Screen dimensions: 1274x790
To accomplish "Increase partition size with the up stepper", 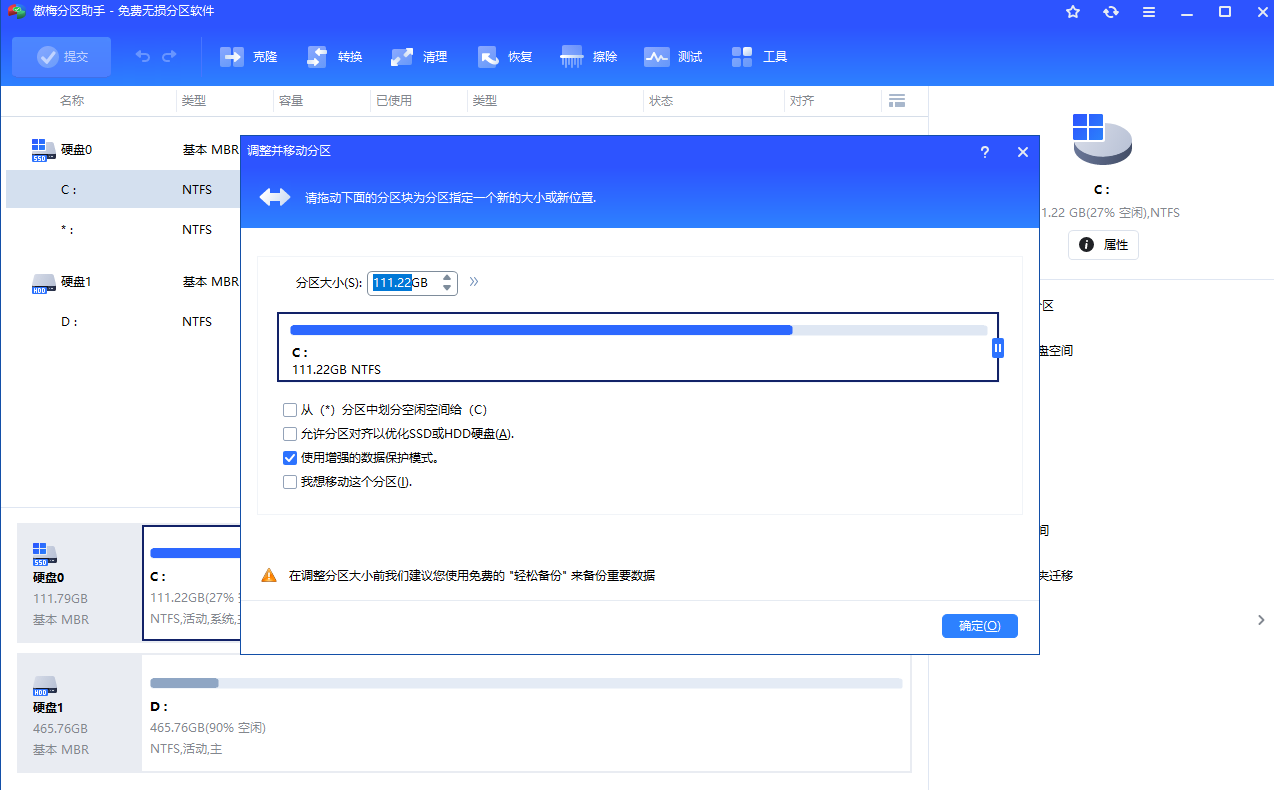I will (x=446, y=278).
